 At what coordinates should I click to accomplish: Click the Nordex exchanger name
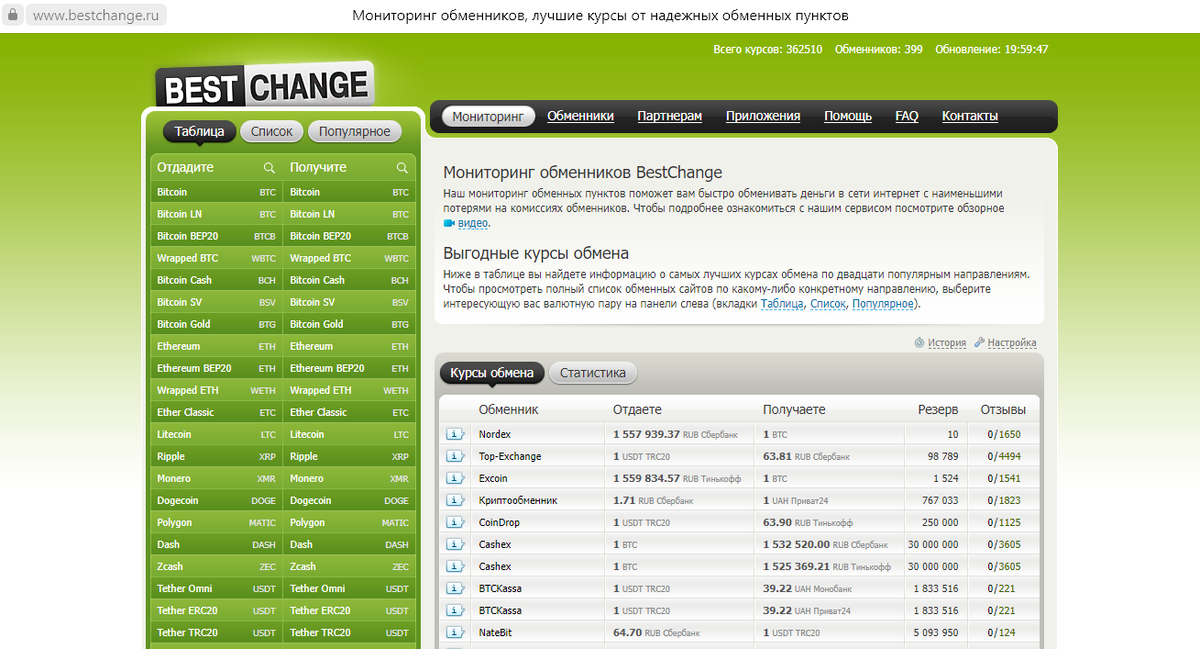tap(495, 434)
